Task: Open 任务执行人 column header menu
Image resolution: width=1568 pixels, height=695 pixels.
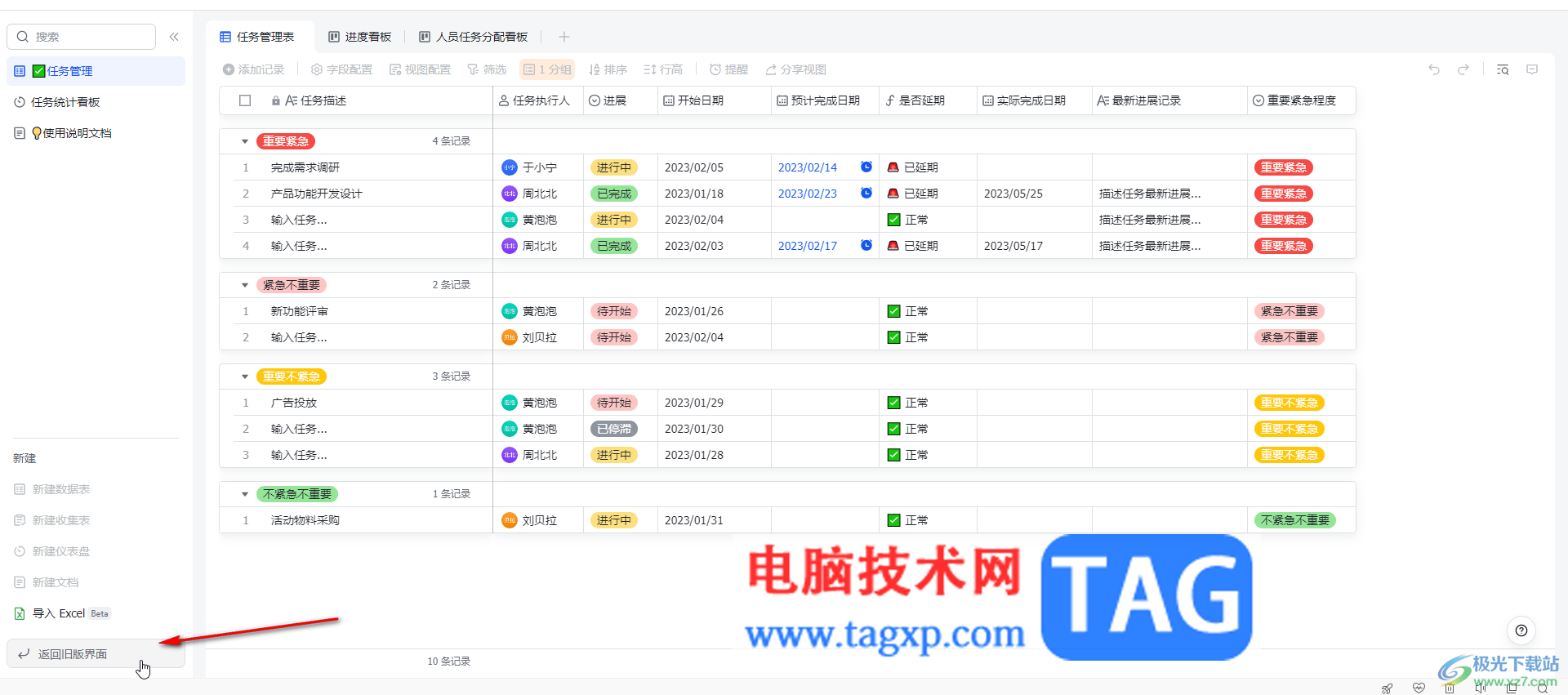Action: 538,100
